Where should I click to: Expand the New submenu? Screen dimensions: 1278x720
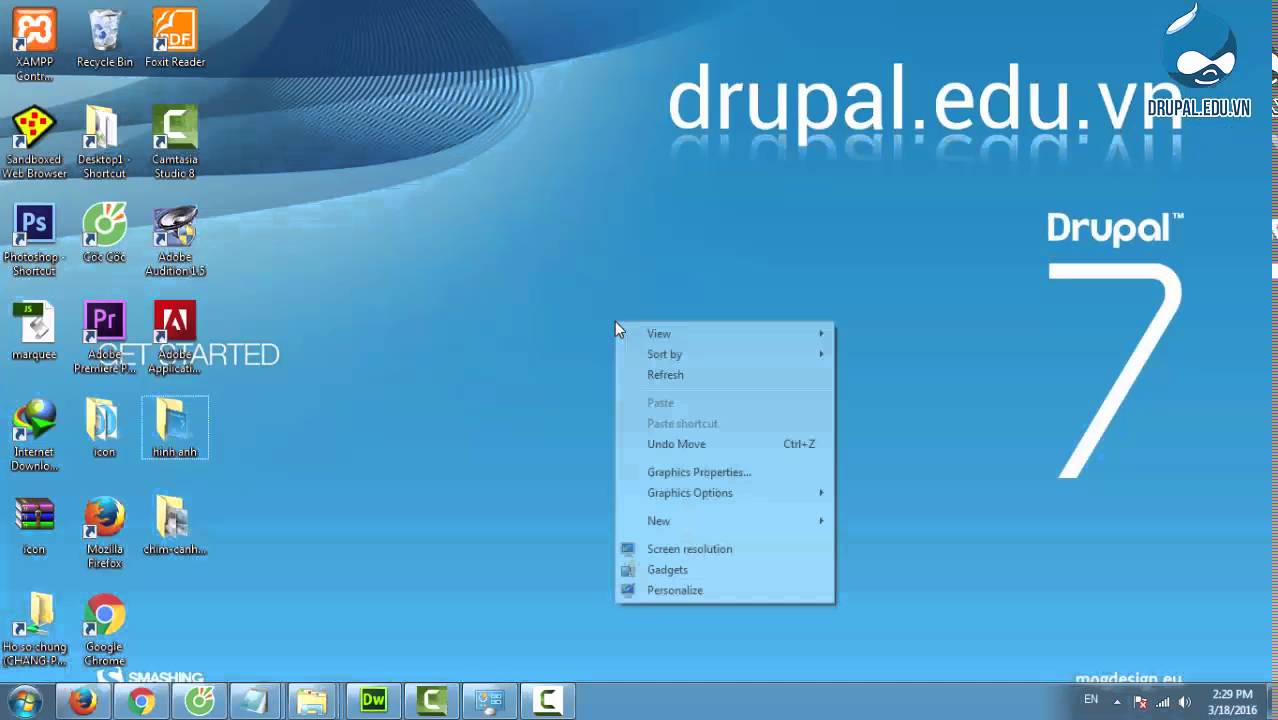(725, 521)
